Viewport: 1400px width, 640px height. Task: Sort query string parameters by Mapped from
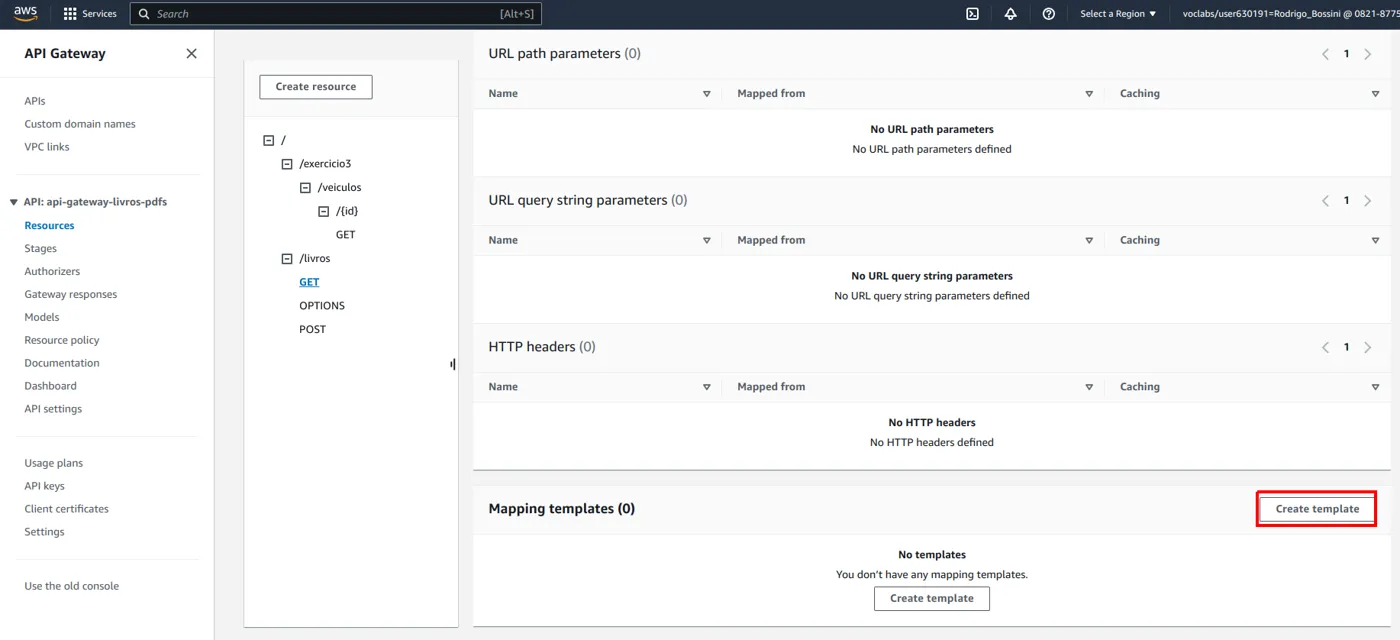(1089, 240)
